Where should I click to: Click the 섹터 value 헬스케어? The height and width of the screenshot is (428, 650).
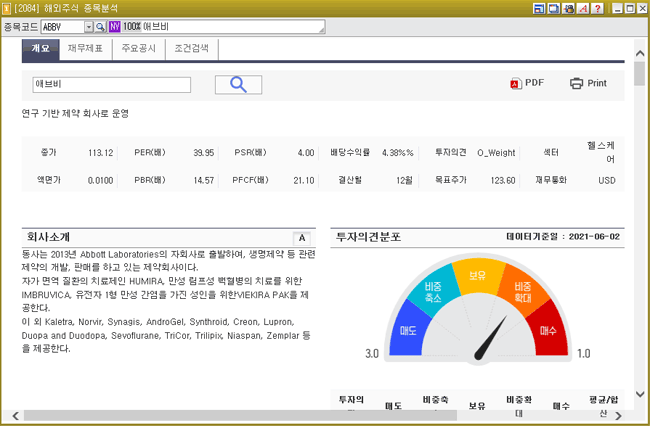[x=601, y=152]
